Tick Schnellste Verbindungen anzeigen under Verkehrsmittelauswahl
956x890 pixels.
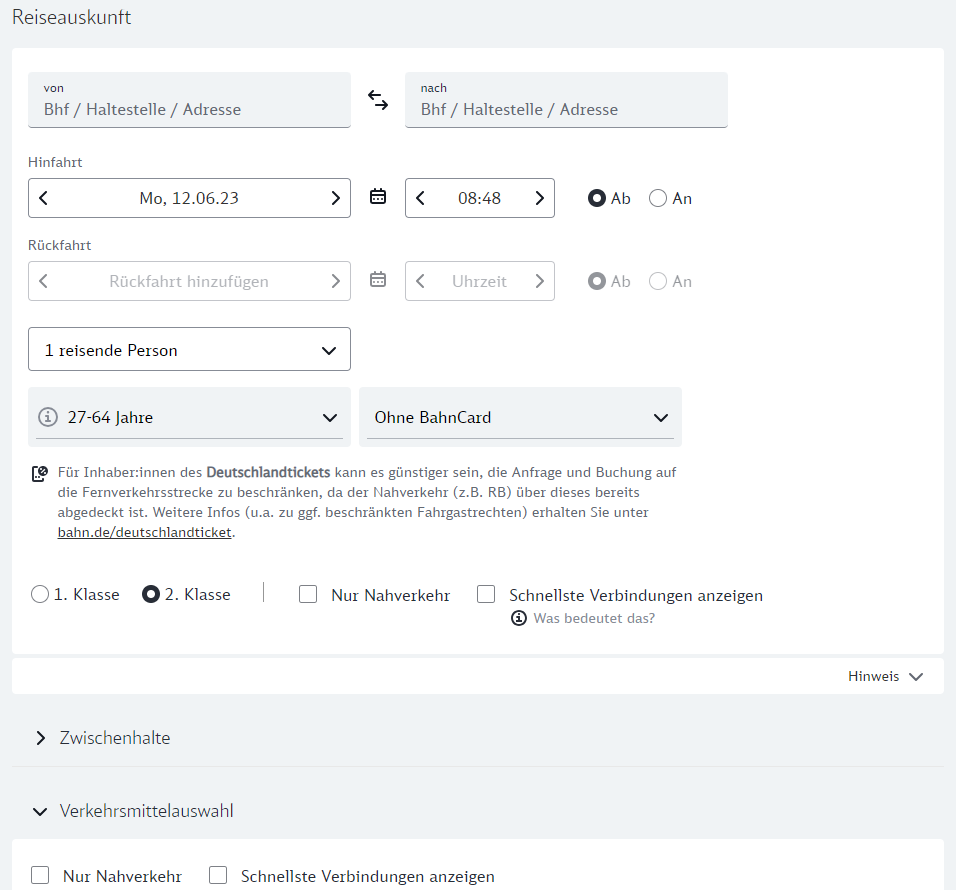[218, 875]
